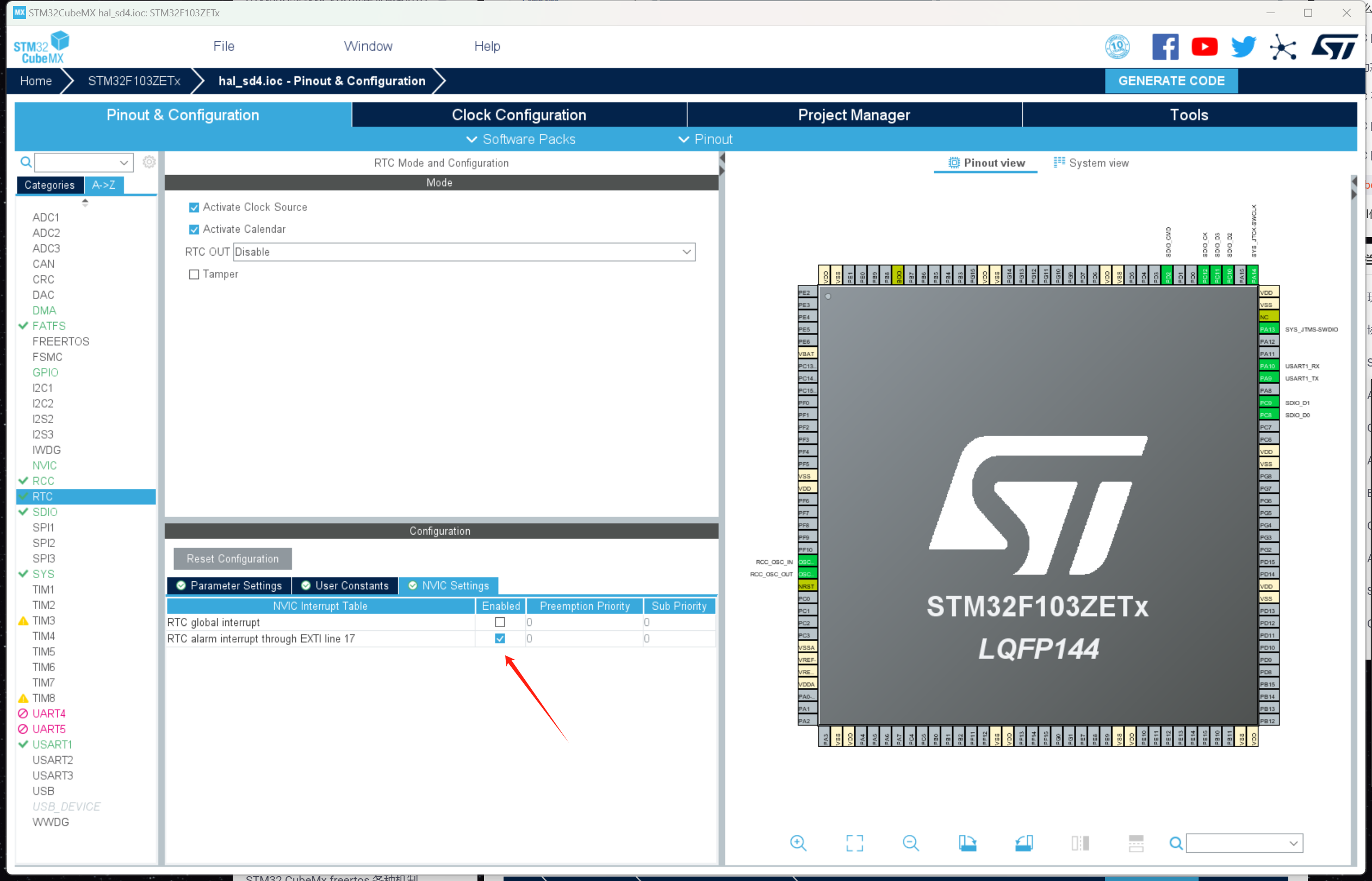Select SYS in the categories list
Image resolution: width=1372 pixels, height=881 pixels.
[43, 574]
